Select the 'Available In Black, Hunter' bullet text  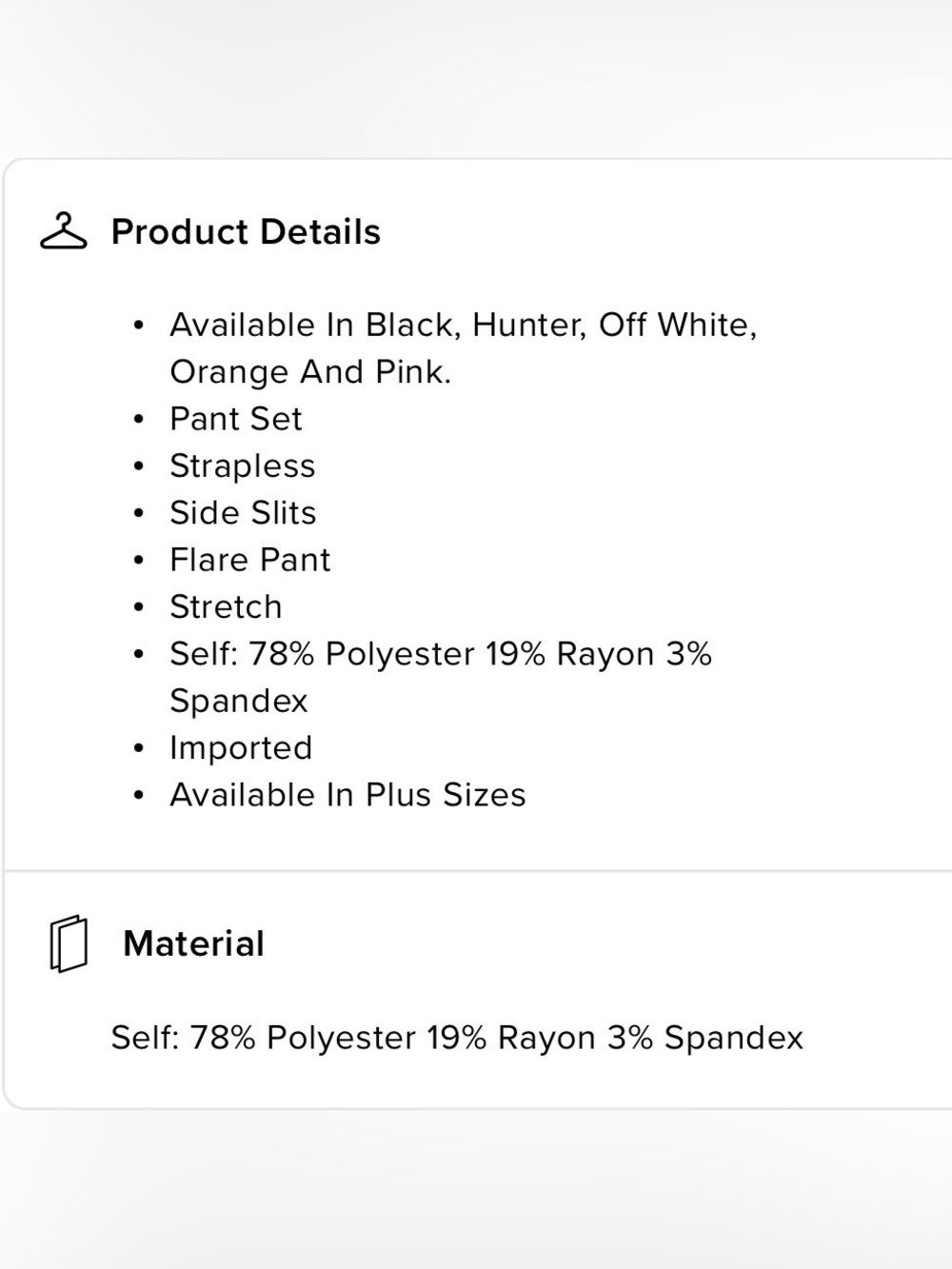[464, 325]
